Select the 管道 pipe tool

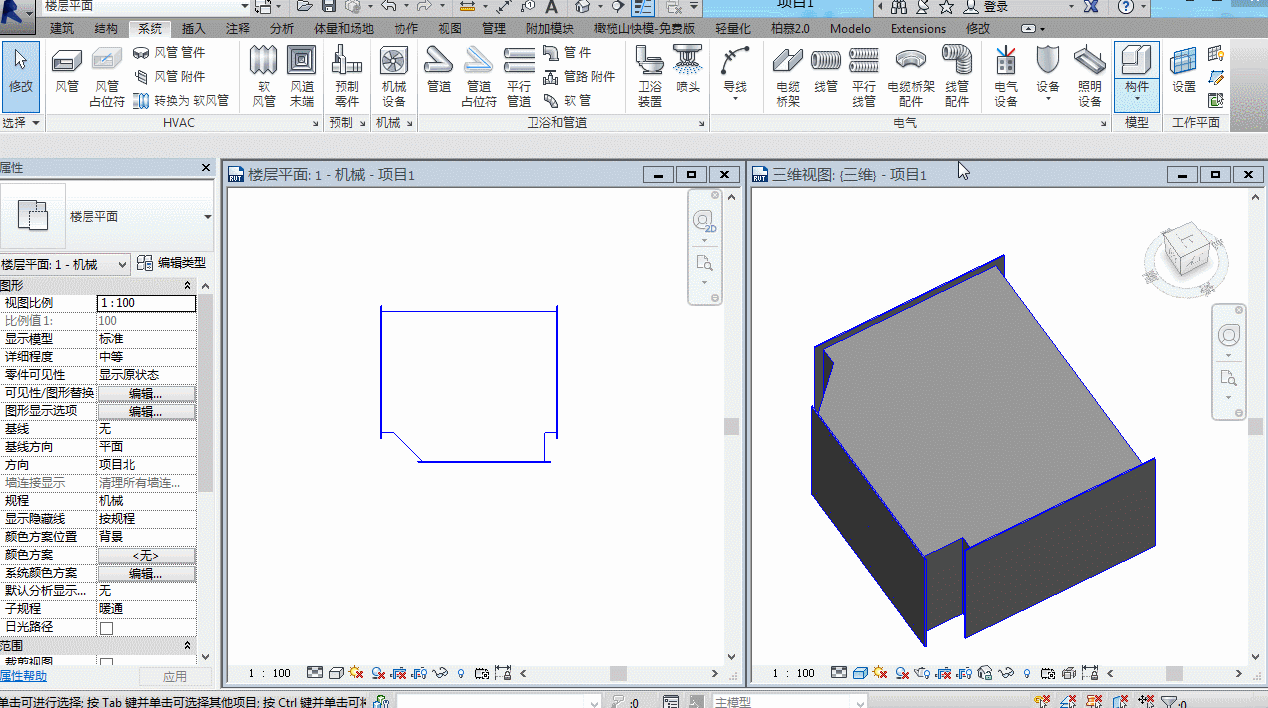[x=439, y=70]
